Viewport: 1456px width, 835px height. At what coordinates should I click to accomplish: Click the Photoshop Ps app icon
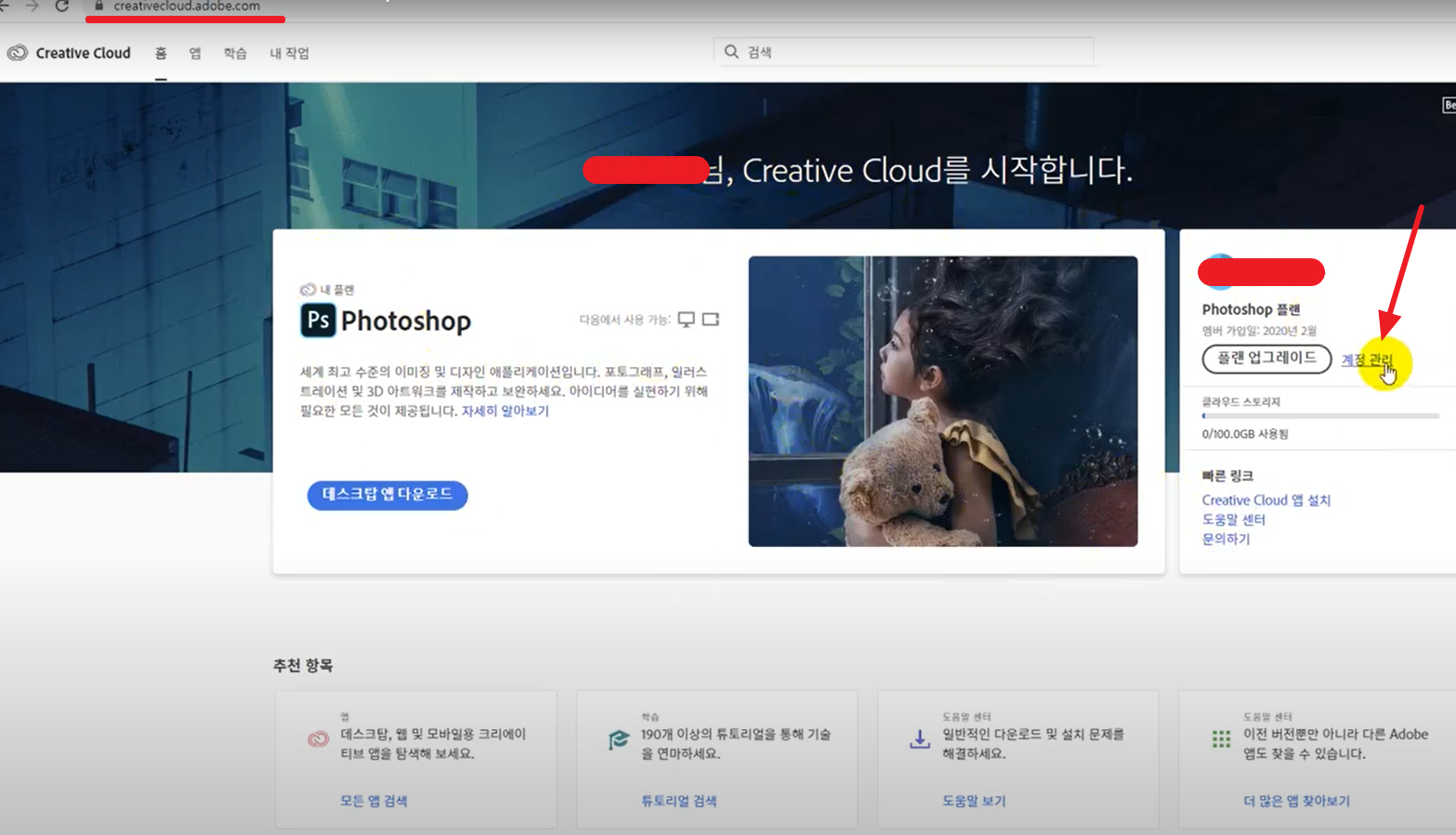coord(318,320)
